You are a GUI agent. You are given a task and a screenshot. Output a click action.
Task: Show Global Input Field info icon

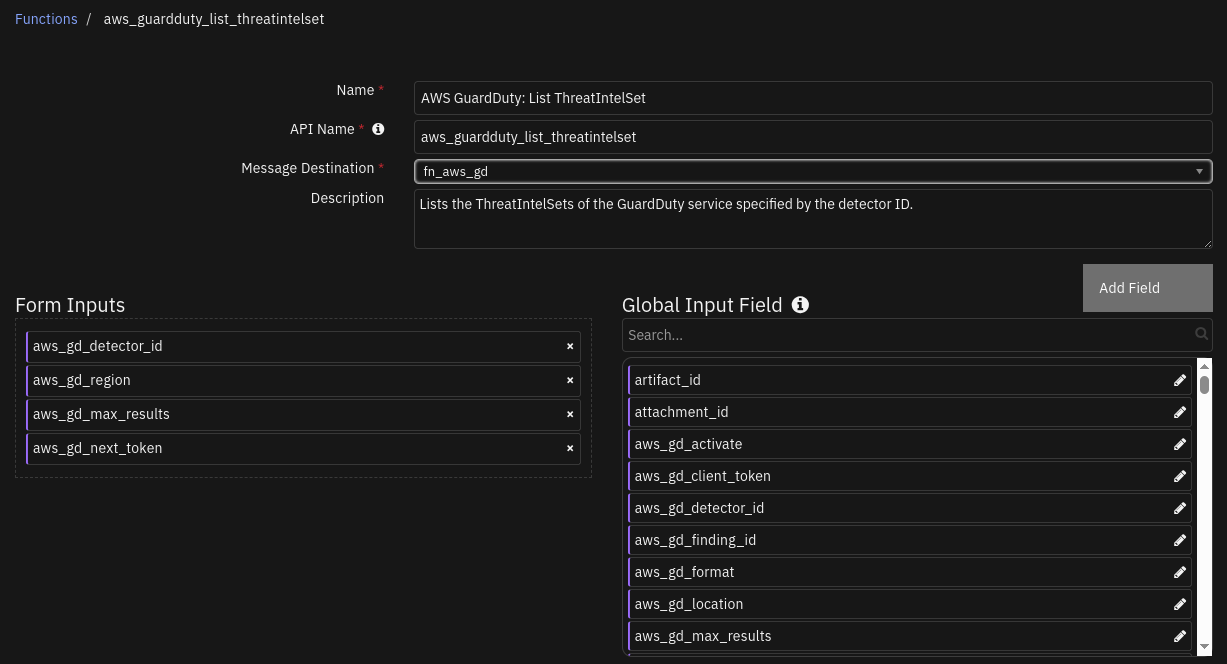800,305
